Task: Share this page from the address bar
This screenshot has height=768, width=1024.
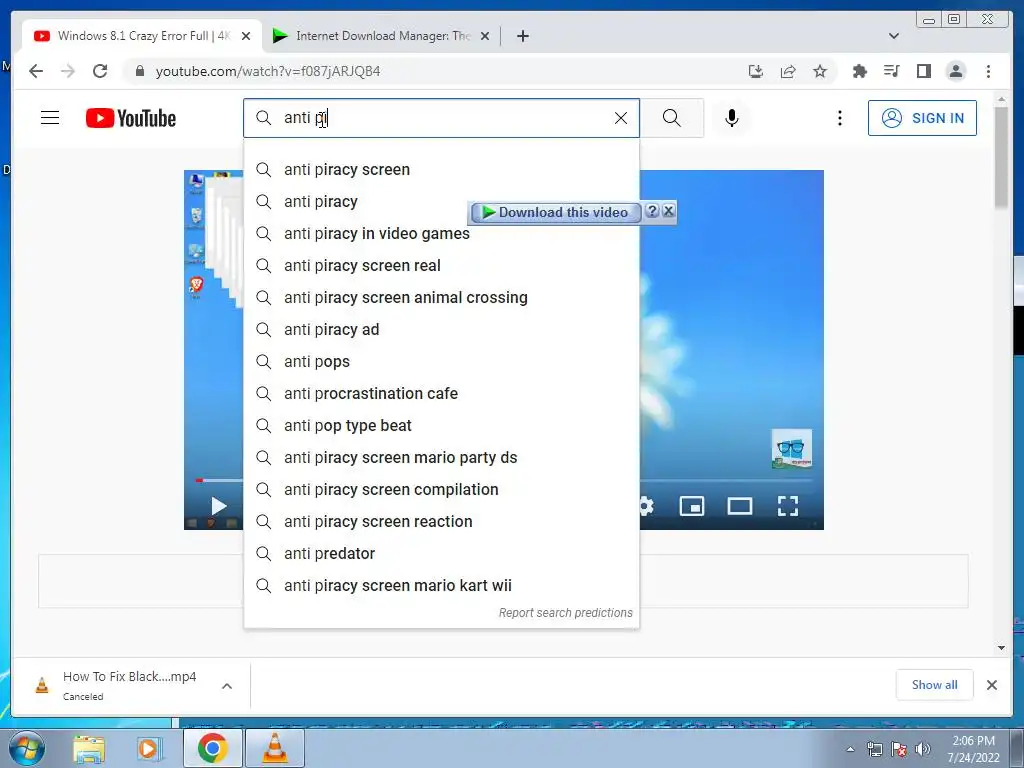Action: click(x=788, y=71)
